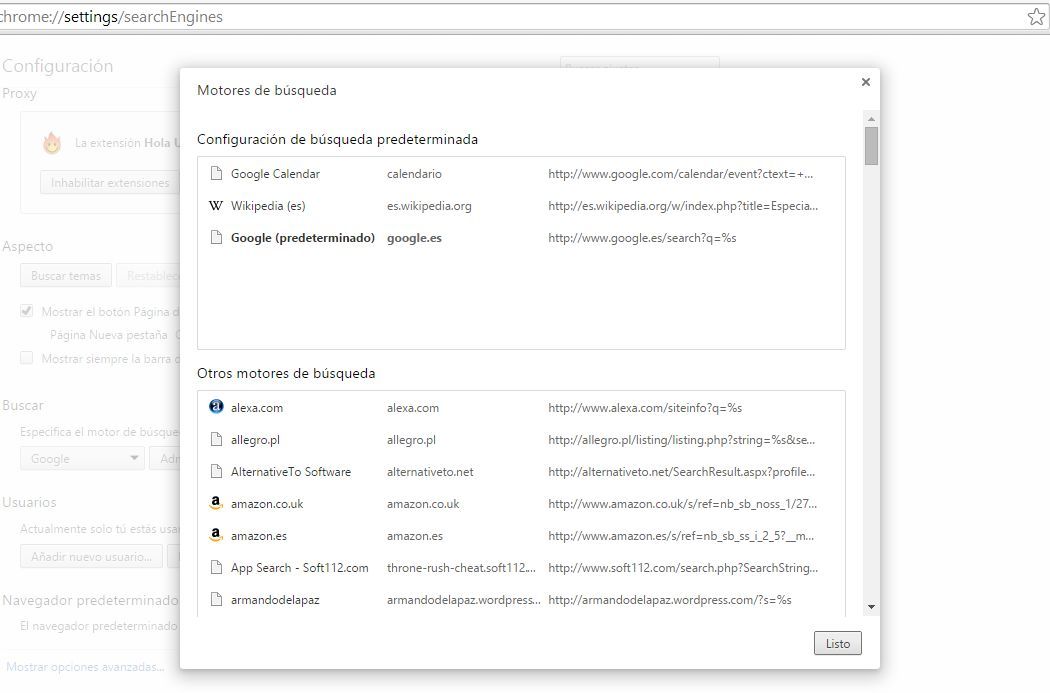Image resolution: width=1050 pixels, height=693 pixels.
Task: Click the bookmark star icon in address bar
Action: coord(1036,17)
